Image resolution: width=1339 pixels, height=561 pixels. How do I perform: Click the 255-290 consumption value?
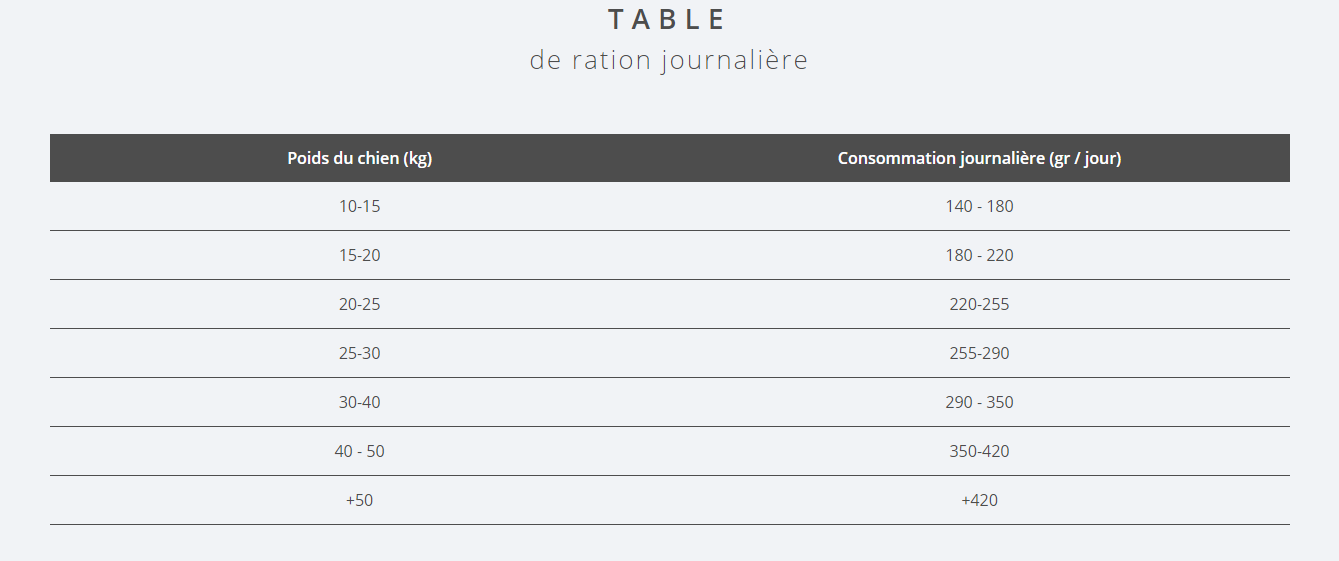pyautogui.click(x=980, y=353)
